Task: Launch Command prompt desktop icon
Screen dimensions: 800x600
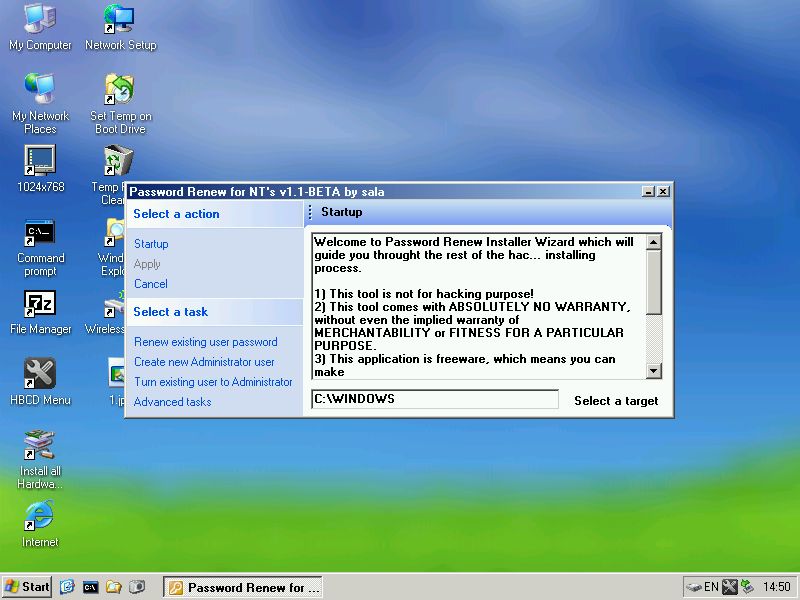Action: [x=40, y=248]
